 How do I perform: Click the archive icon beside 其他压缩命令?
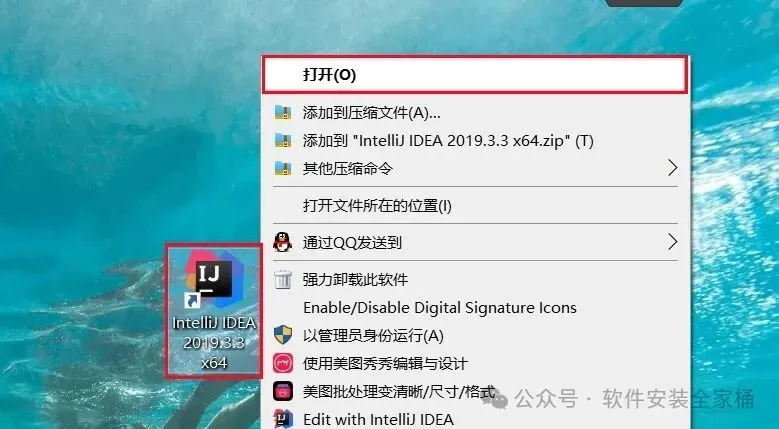tap(283, 168)
